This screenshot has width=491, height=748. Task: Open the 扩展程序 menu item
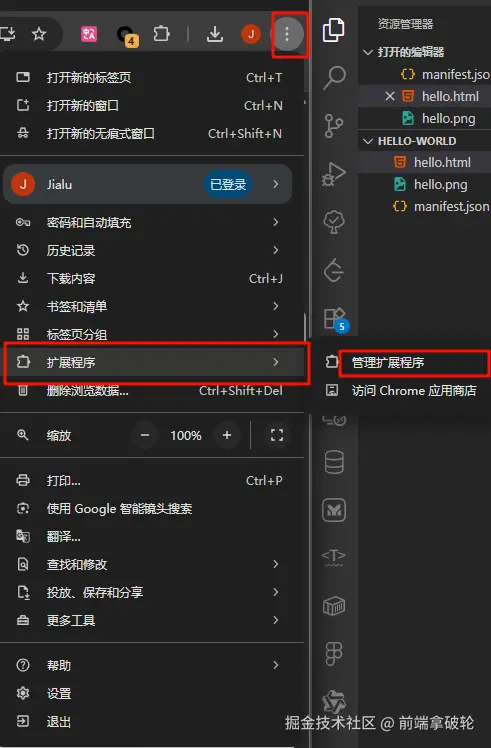[152, 362]
